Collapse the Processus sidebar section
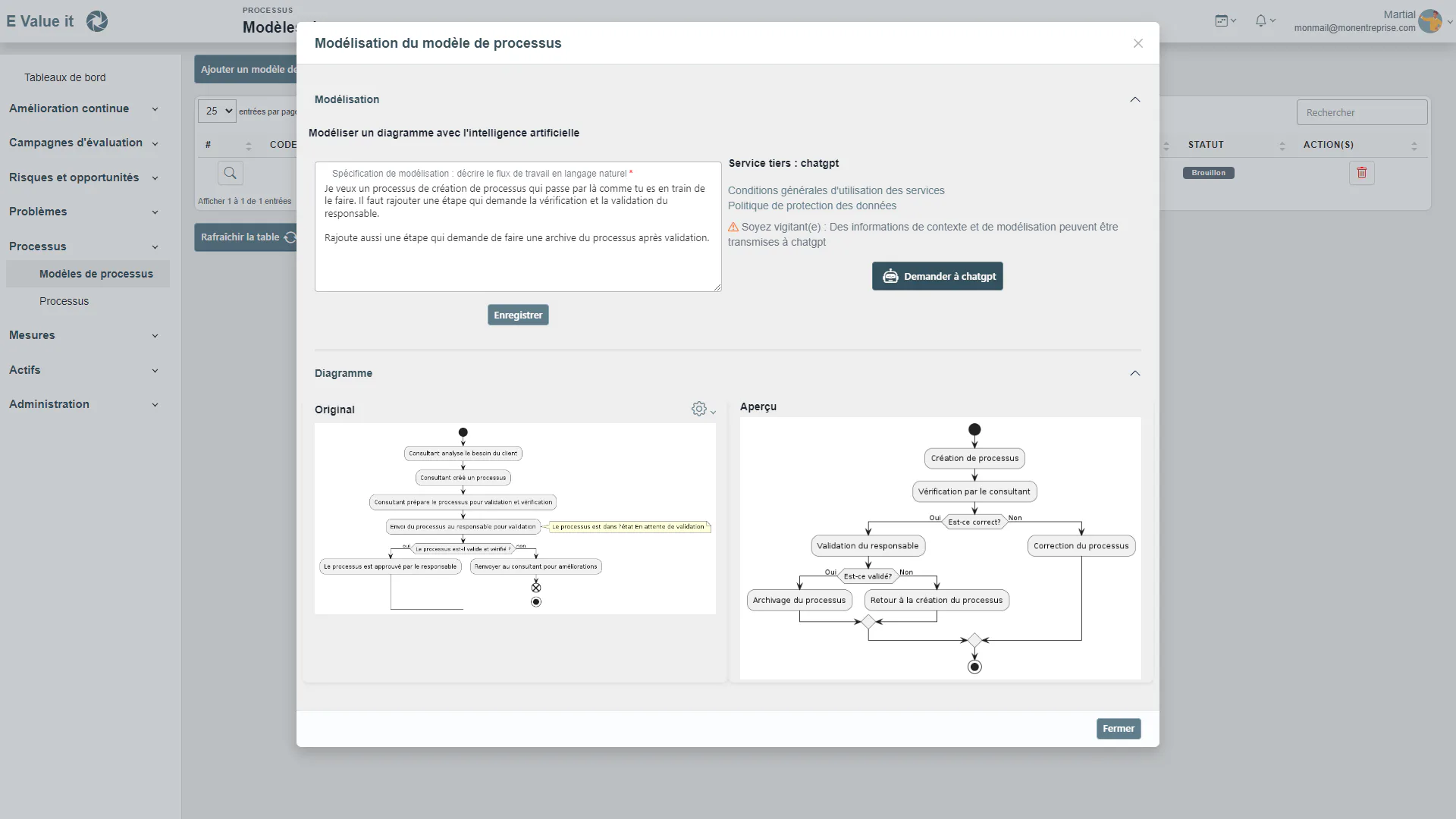This screenshot has height=819, width=1456. 84,246
